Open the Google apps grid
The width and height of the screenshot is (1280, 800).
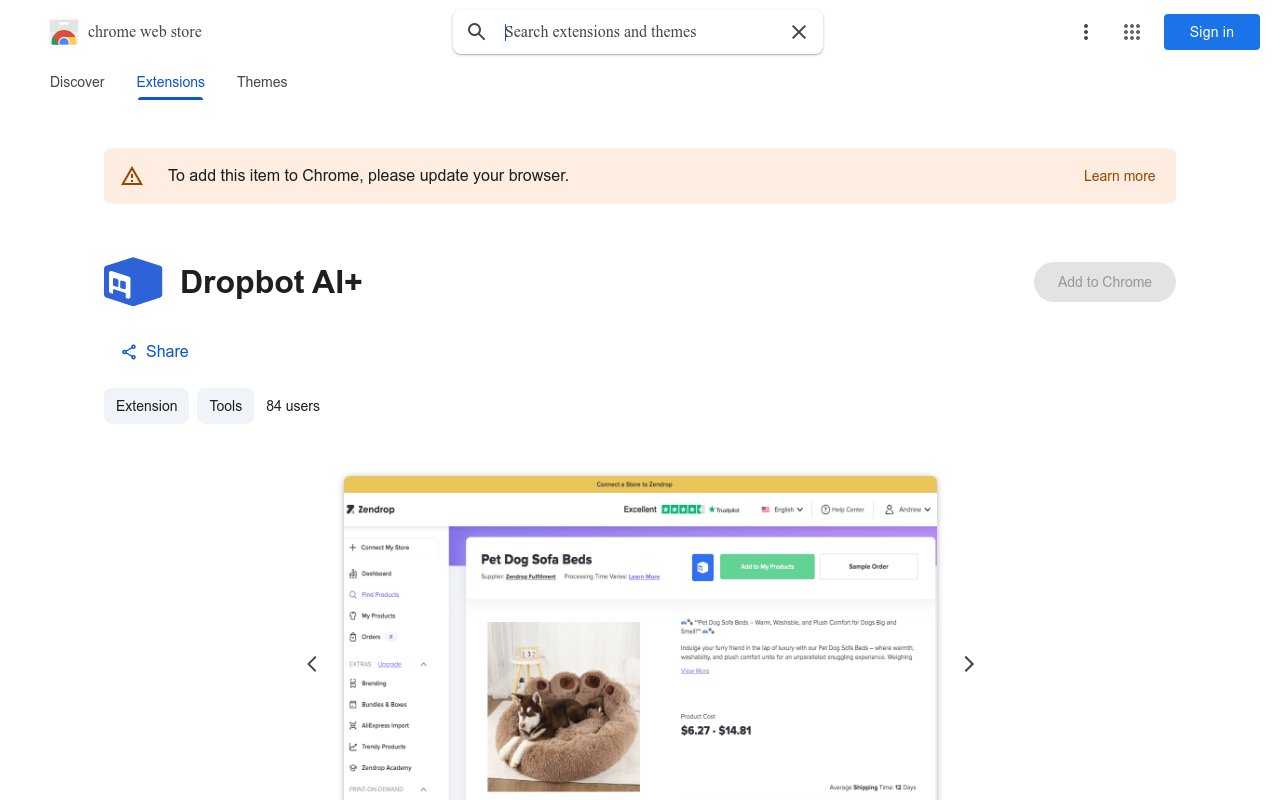[1132, 32]
